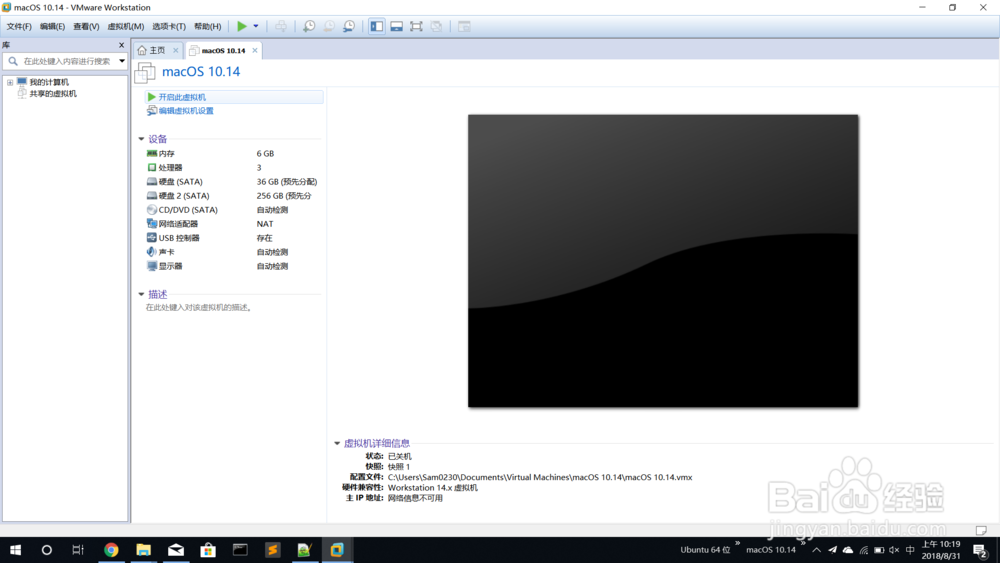Collapse the 设备 section
The width and height of the screenshot is (1000, 563).
(142, 139)
